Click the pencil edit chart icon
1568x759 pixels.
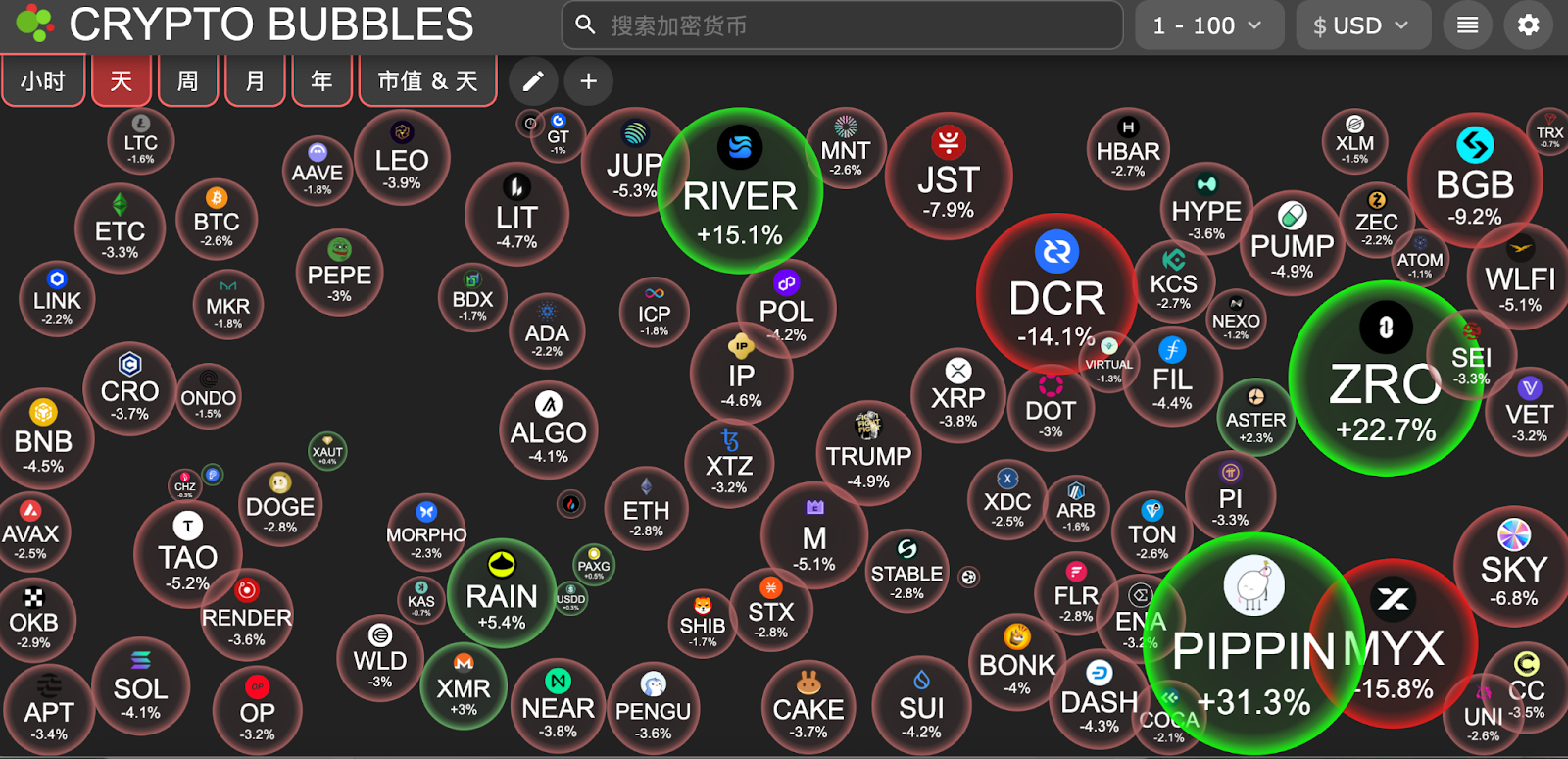[x=533, y=81]
